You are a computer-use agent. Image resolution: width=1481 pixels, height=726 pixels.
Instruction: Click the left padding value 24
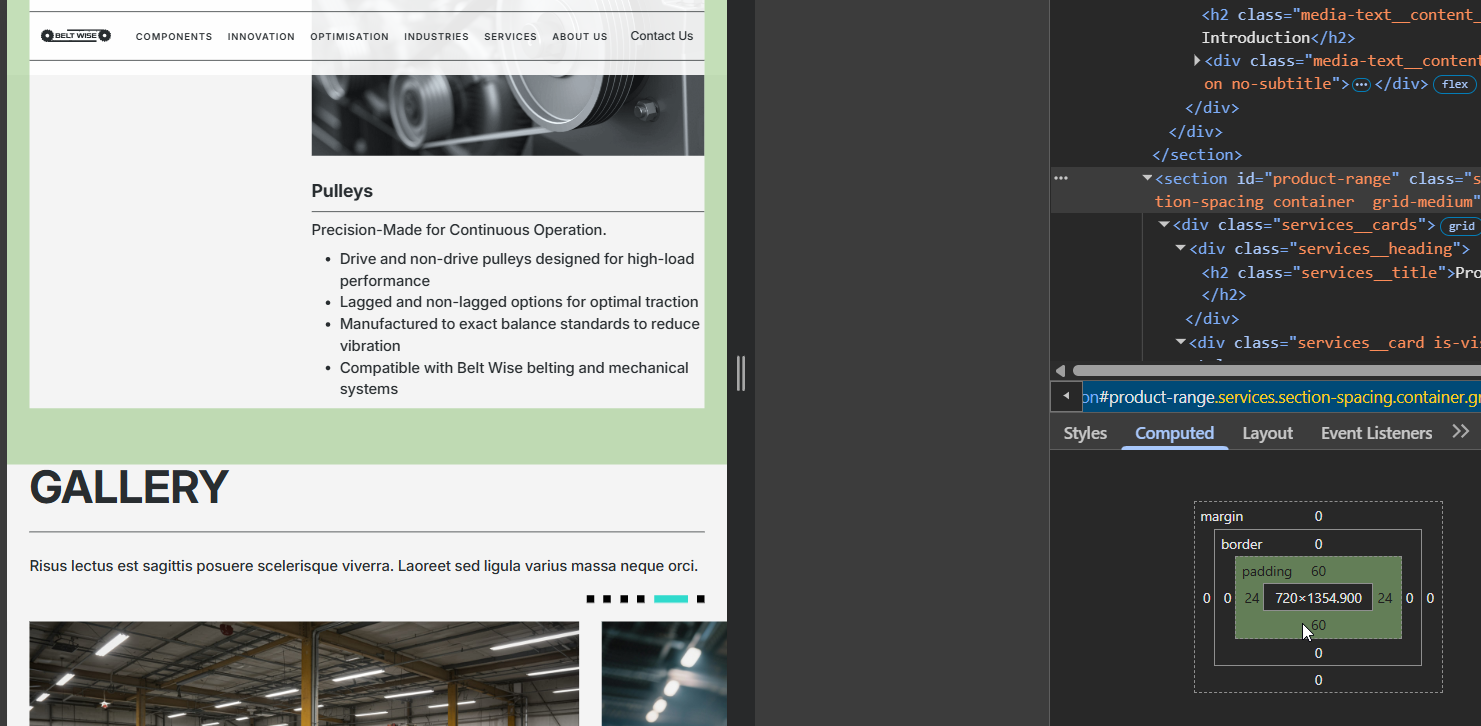[1252, 598]
